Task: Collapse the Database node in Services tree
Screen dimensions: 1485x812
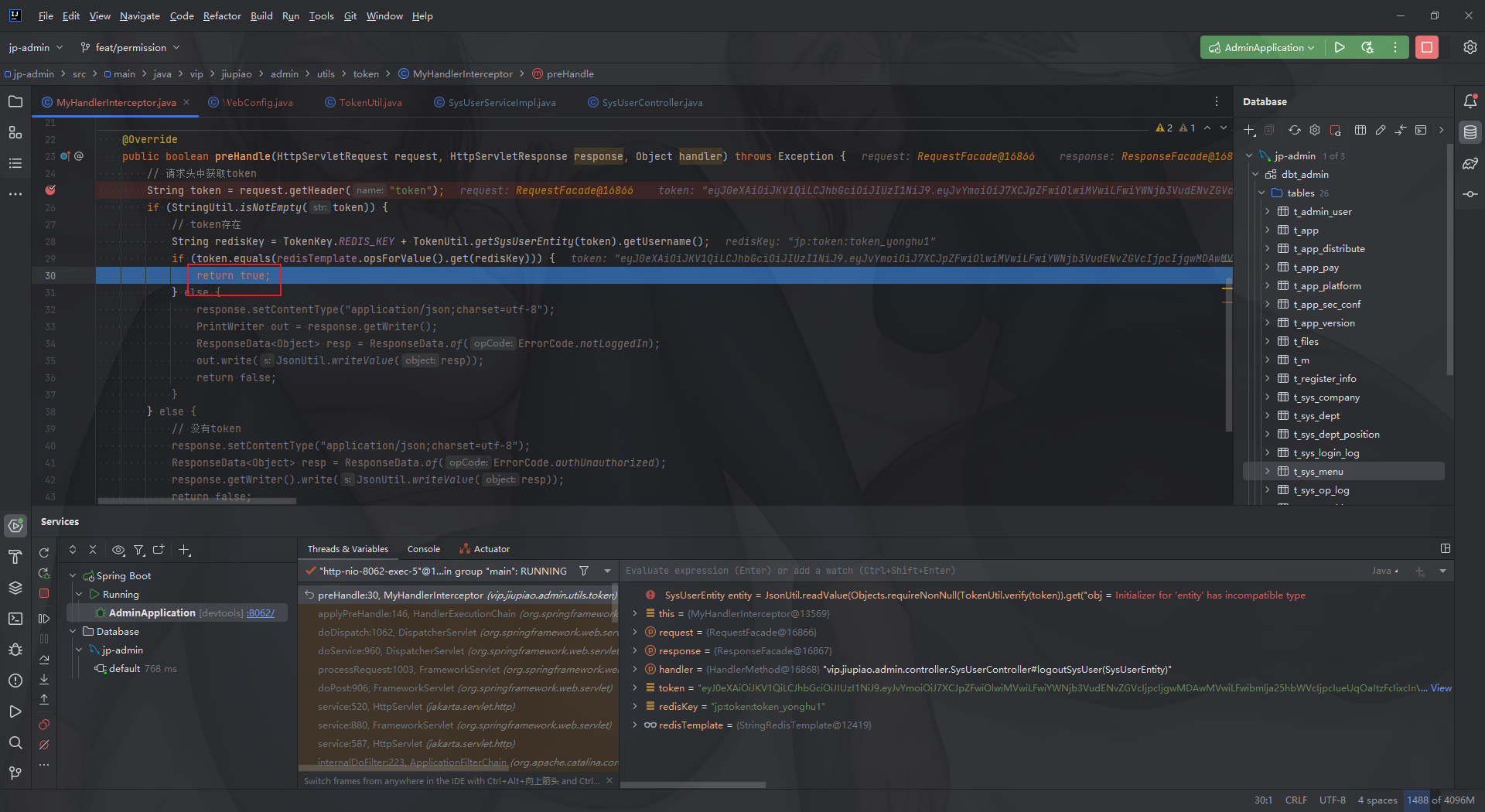Action: [73, 631]
